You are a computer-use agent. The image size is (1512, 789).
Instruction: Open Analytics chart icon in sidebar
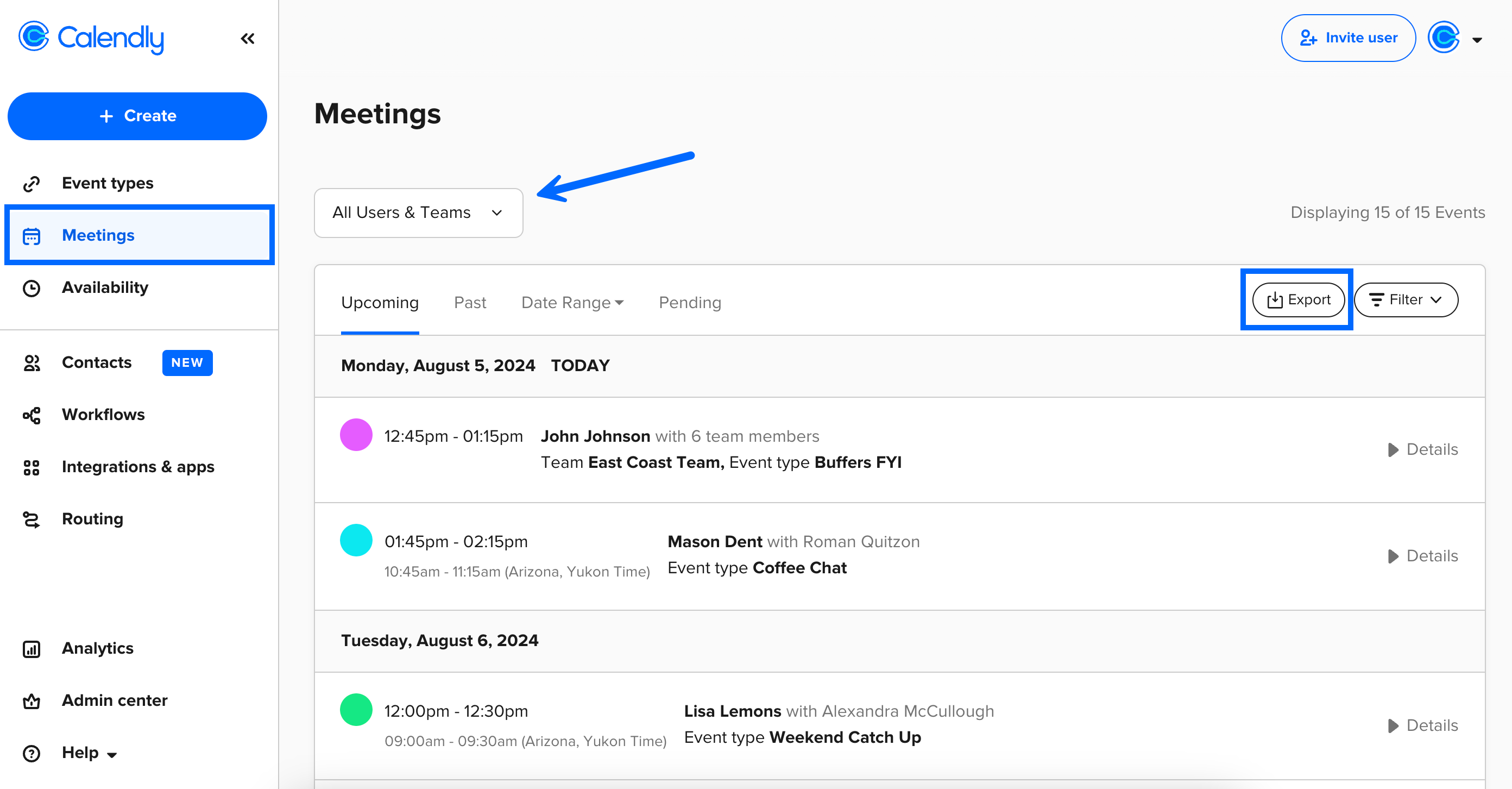31,649
